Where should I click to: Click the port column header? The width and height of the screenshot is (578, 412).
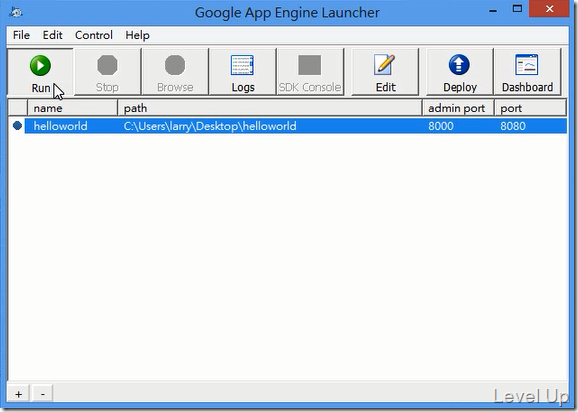click(530, 108)
